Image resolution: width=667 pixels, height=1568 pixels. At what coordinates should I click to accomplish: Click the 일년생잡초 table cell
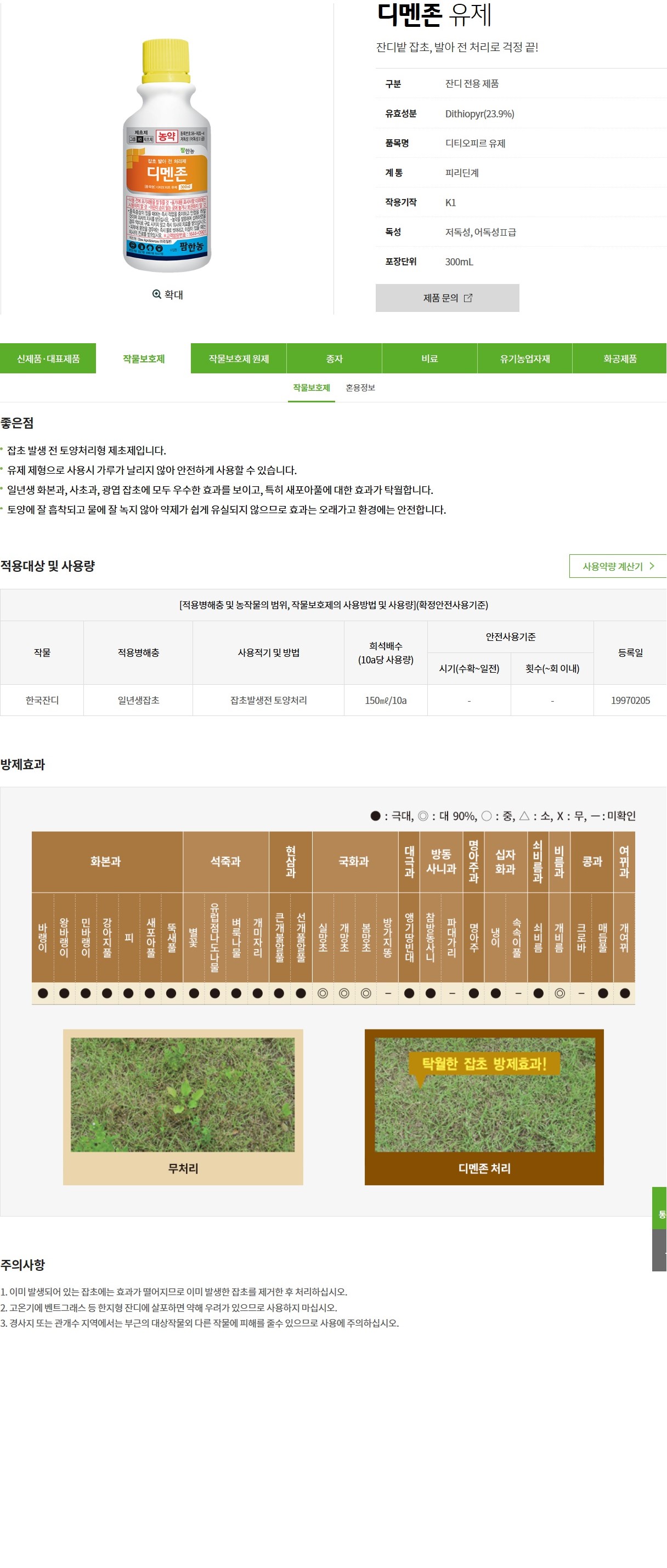tap(138, 700)
